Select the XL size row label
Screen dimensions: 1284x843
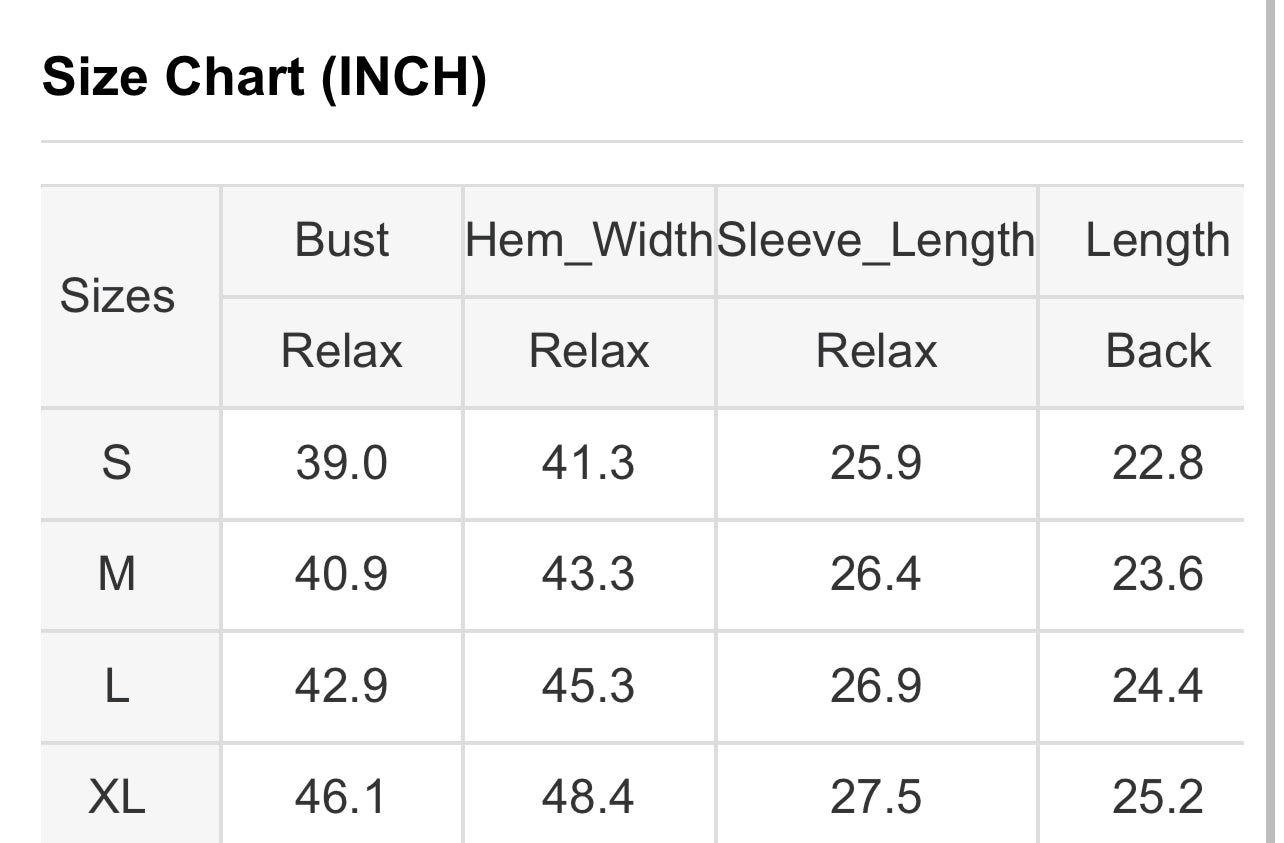click(117, 798)
